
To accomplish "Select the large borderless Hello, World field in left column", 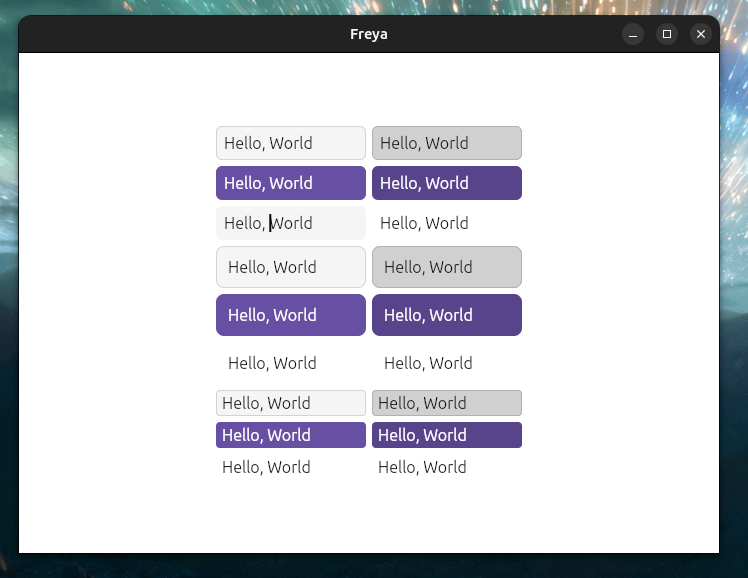I will (x=291, y=363).
